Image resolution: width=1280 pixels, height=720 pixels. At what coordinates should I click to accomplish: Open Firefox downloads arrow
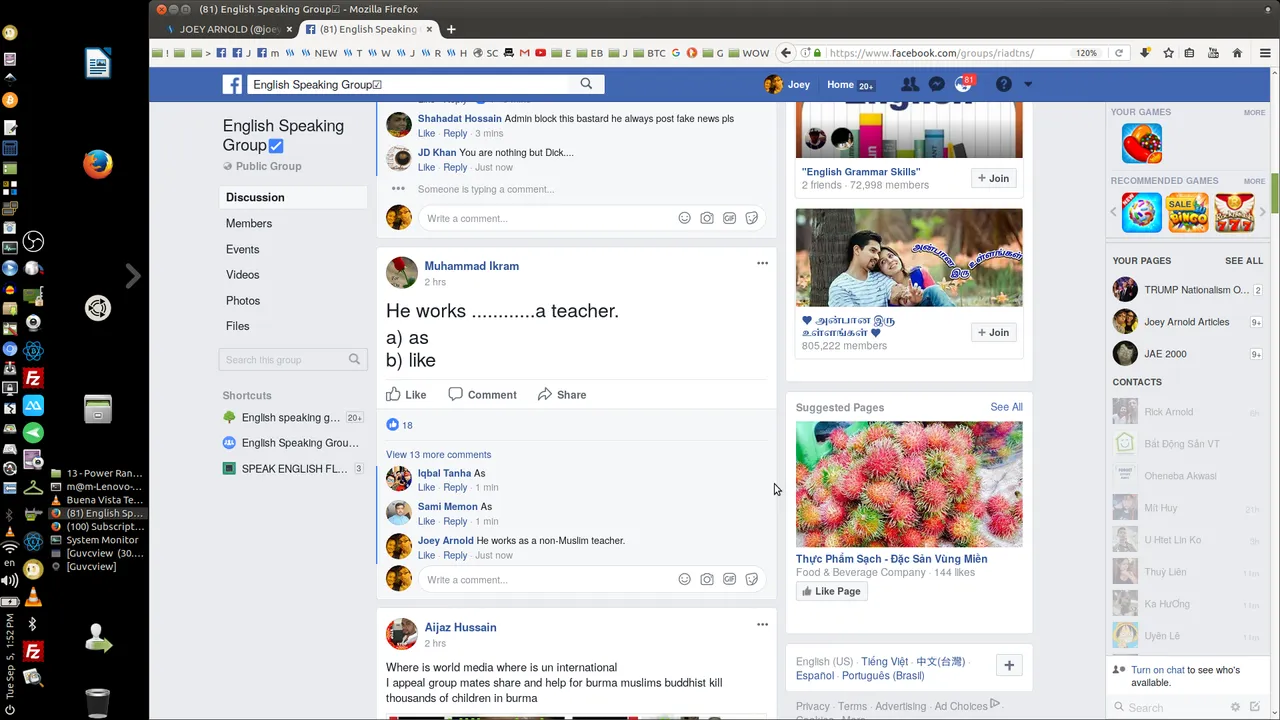pyautogui.click(x=1145, y=53)
